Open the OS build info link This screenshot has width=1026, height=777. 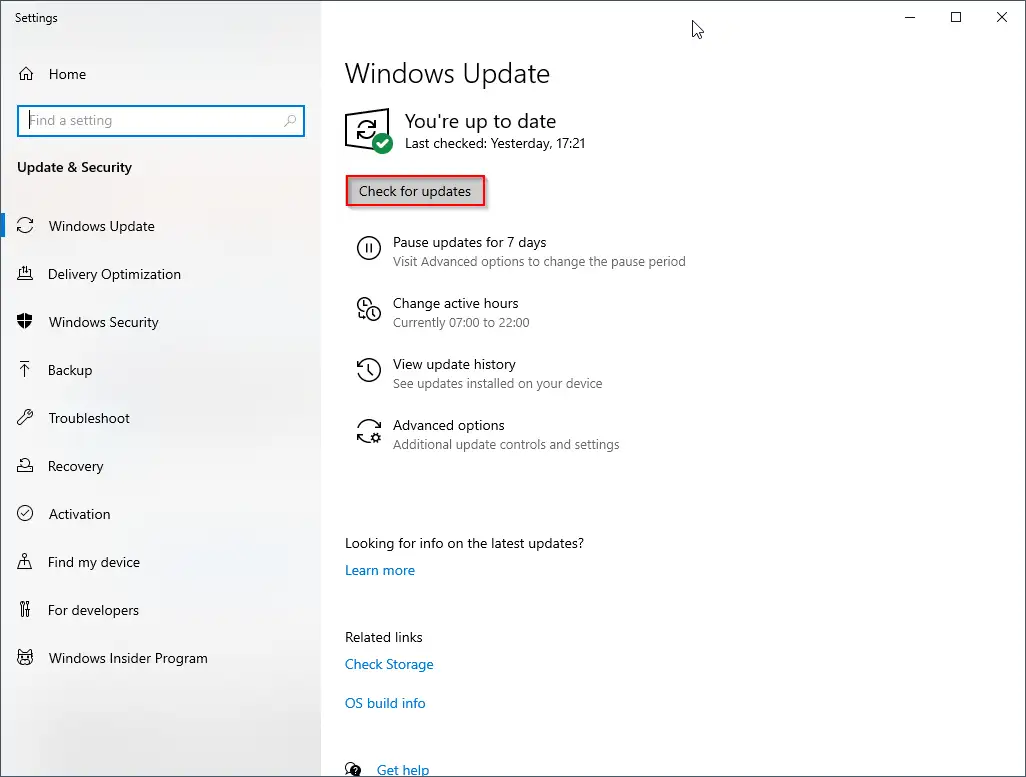[x=385, y=703]
